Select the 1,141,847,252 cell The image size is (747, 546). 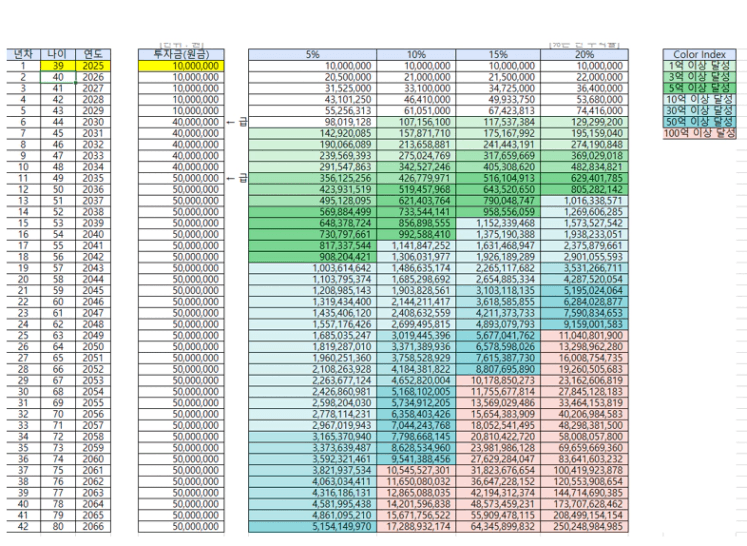[x=416, y=245]
